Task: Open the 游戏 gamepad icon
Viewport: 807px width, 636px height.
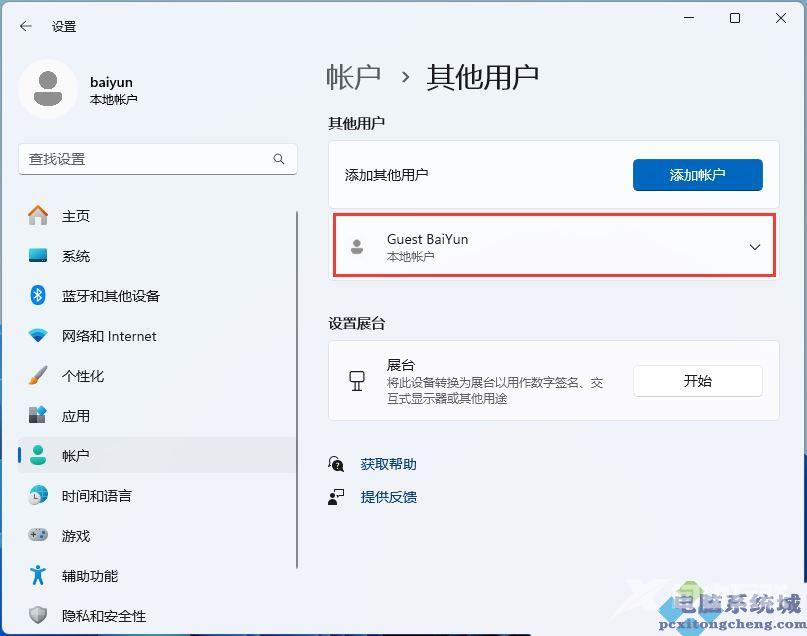Action: [38, 535]
